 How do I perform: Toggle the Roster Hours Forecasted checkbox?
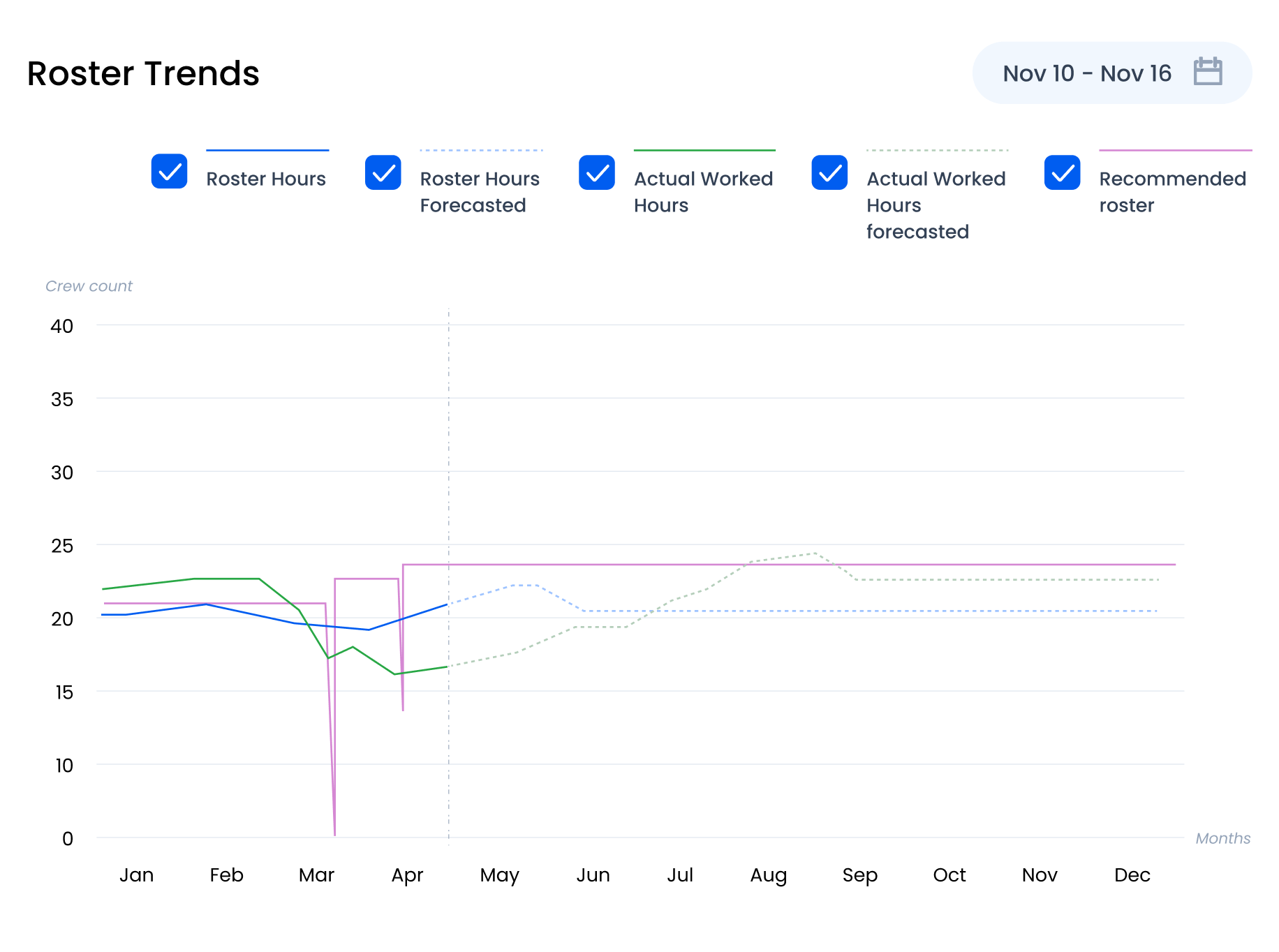383,172
